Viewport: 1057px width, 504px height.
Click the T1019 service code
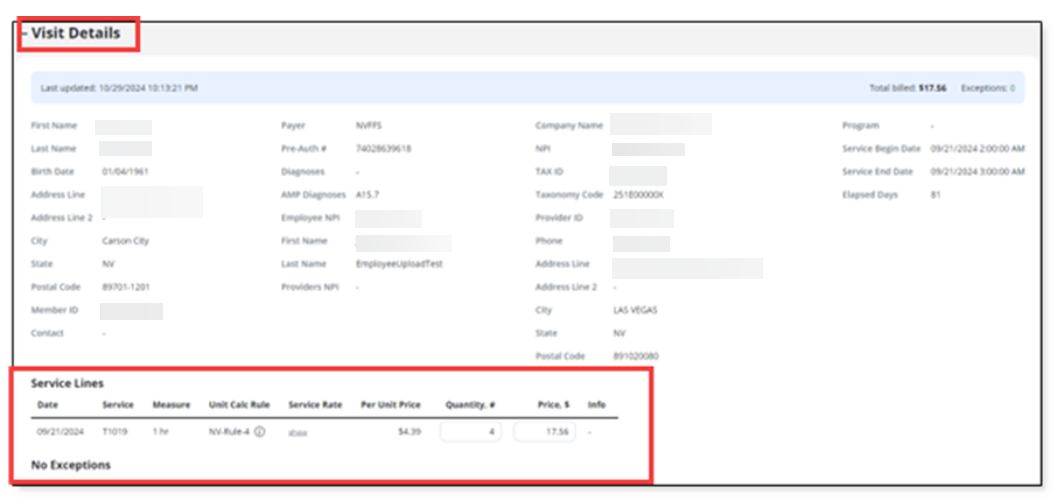pos(116,432)
